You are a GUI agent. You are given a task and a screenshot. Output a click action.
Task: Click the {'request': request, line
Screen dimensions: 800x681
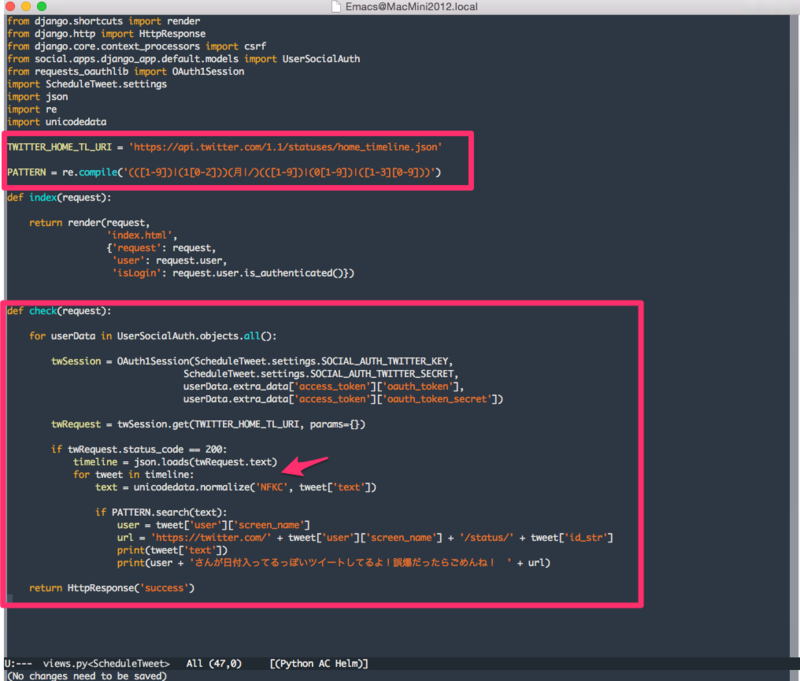161,248
